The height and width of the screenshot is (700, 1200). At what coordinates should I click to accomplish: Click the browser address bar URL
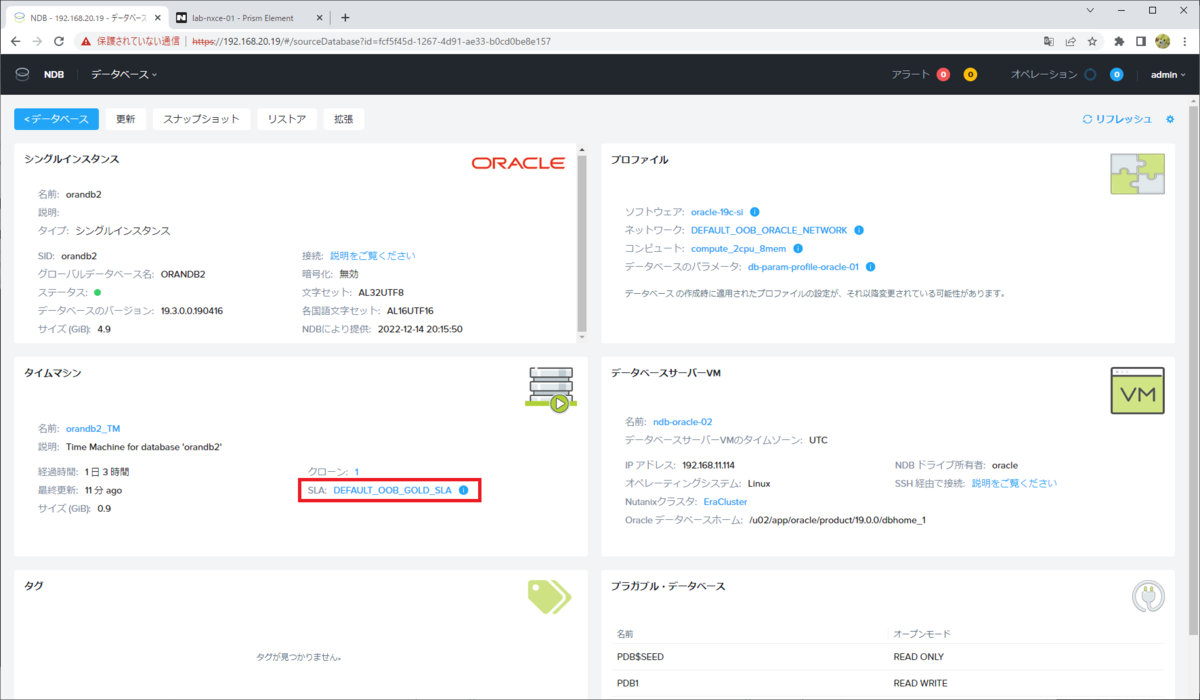pos(370,42)
